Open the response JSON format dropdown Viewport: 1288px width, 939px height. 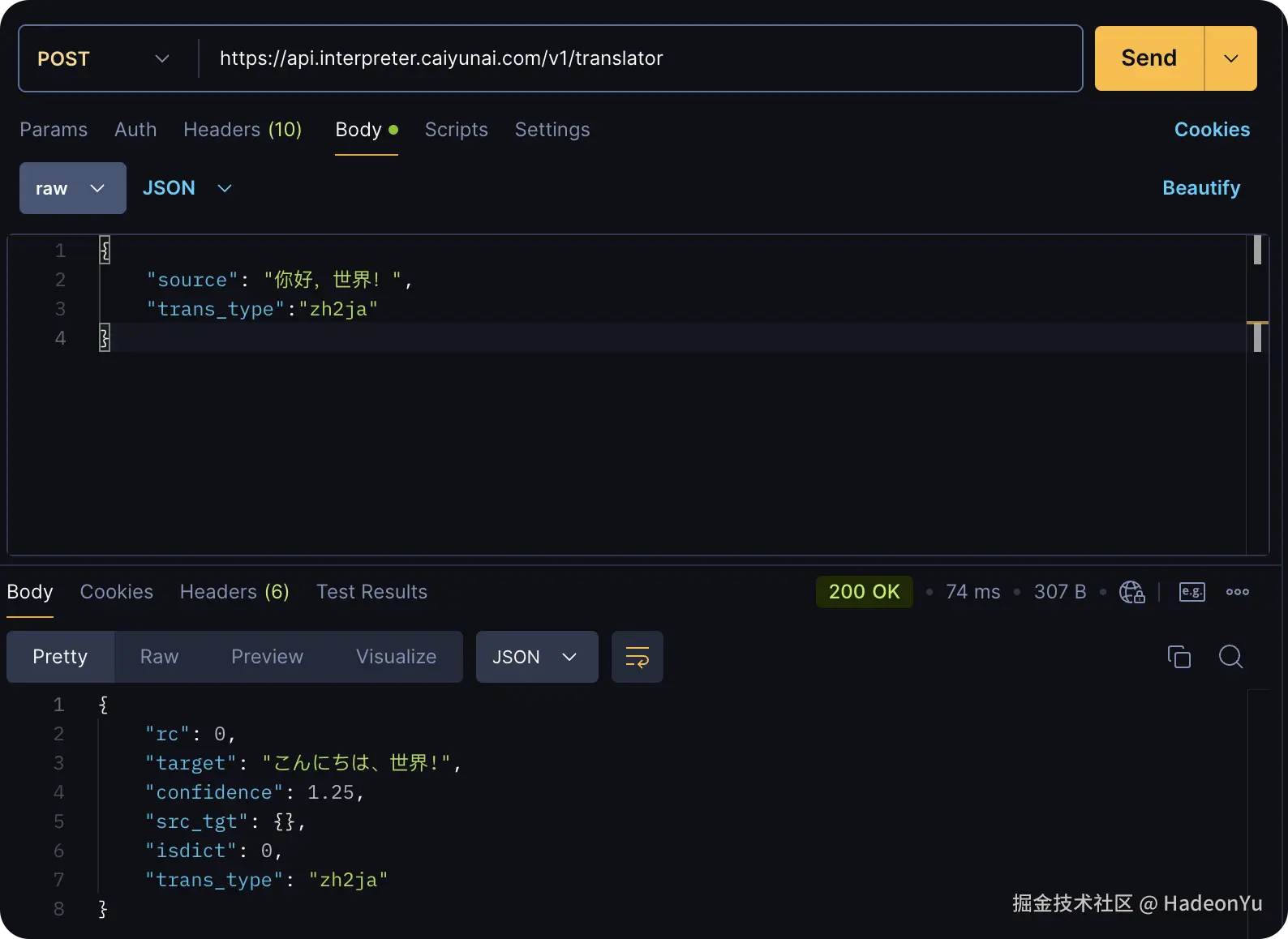(536, 657)
